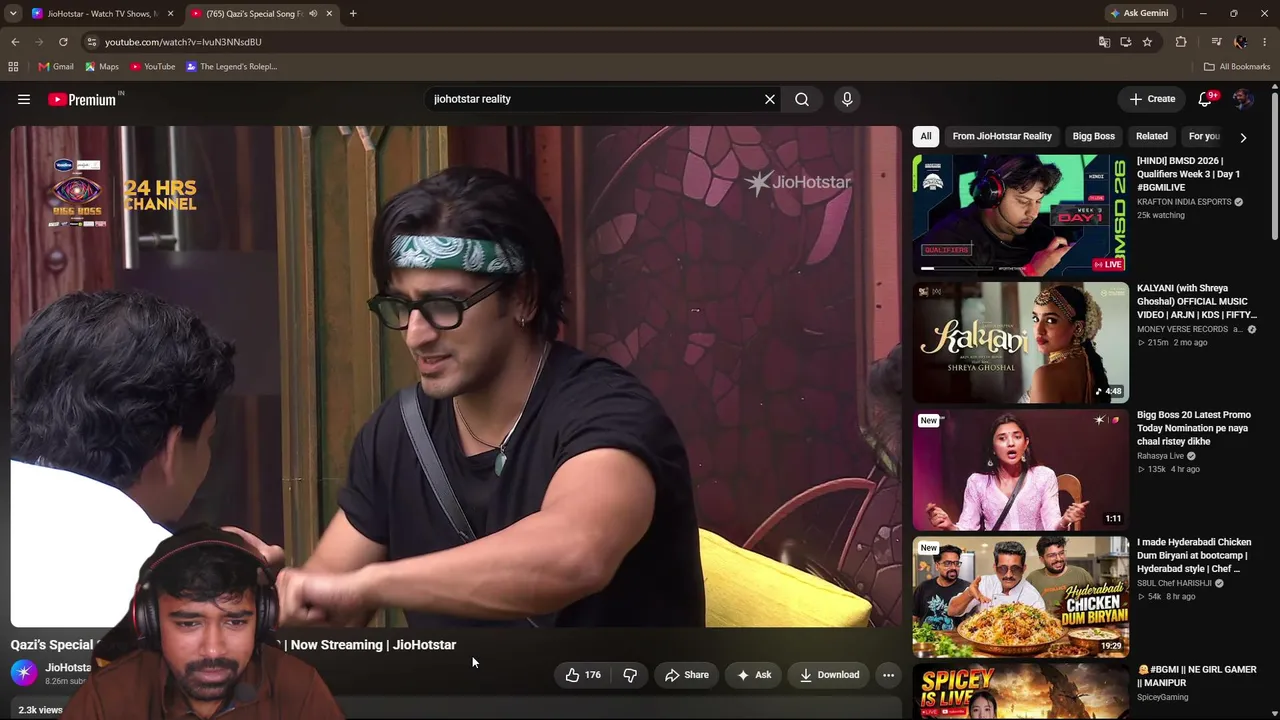Open the JioHotstar channel avatar

pos(24,673)
